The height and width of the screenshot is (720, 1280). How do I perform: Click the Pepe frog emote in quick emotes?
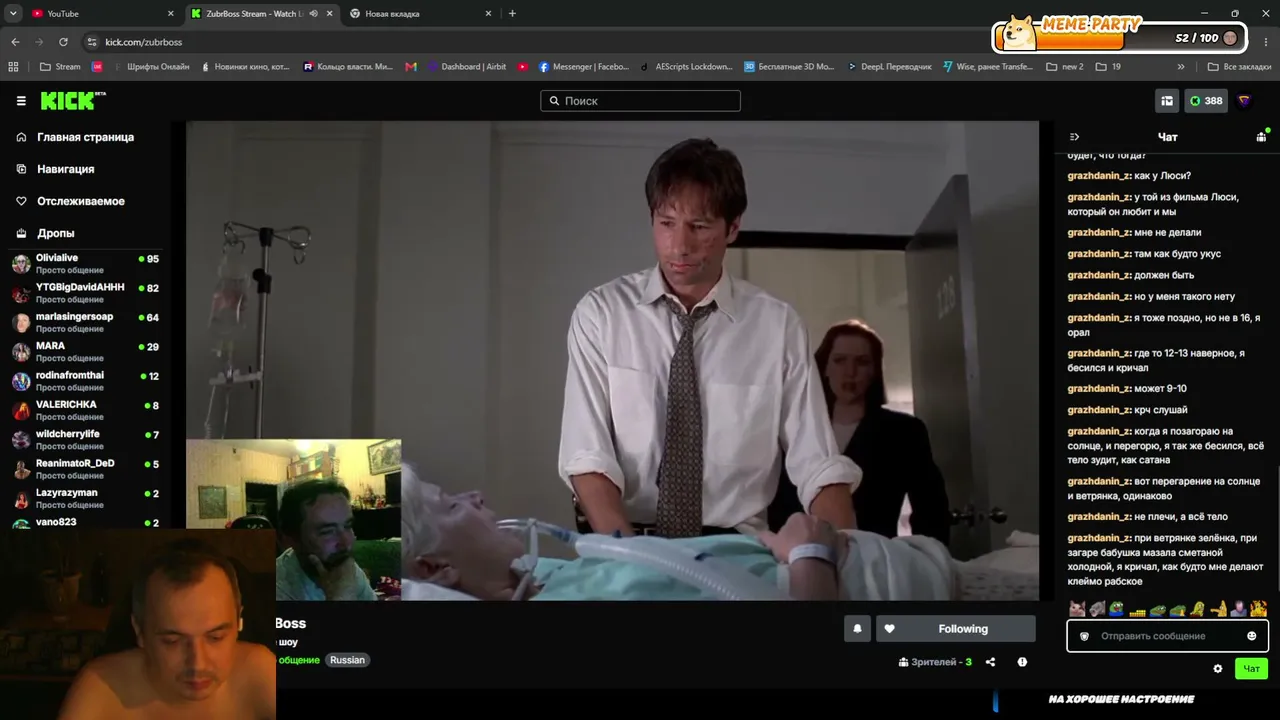(1116, 608)
